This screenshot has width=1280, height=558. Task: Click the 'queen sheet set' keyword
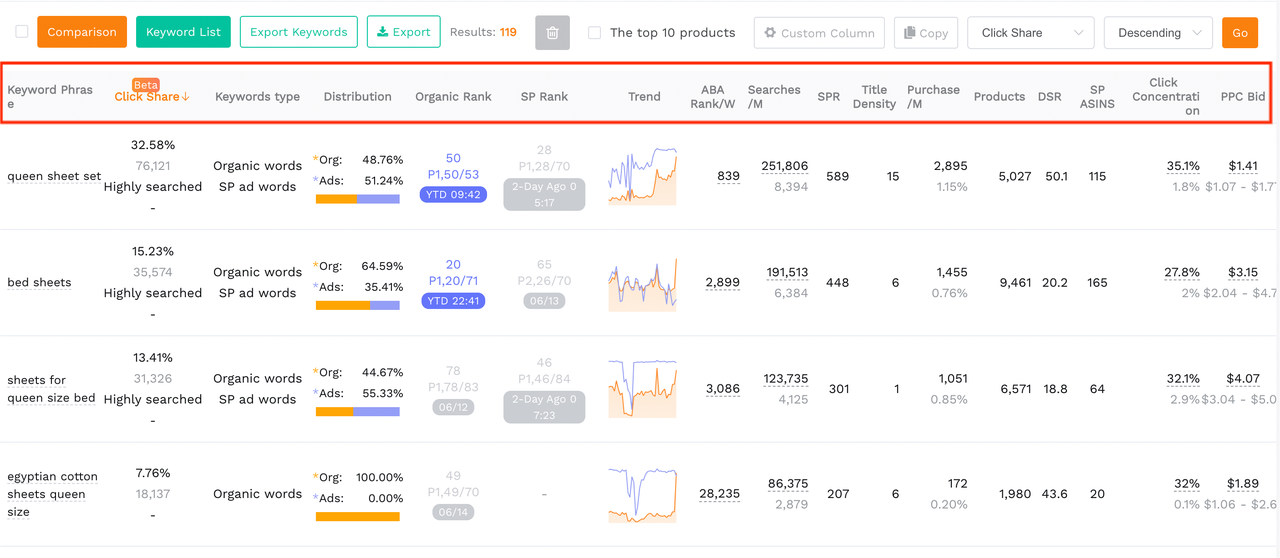tap(54, 176)
